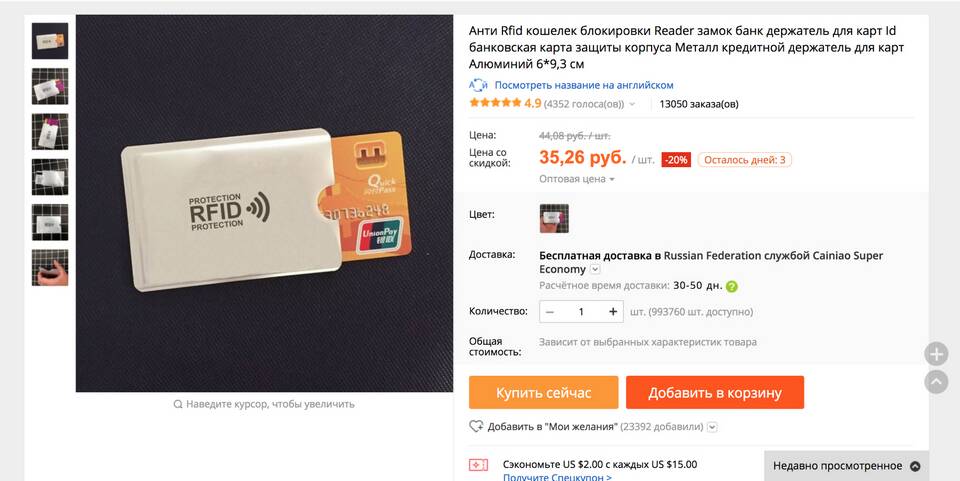This screenshot has height=481, width=960.
Task: Click the magnifier icon under the product image
Action: (178, 404)
